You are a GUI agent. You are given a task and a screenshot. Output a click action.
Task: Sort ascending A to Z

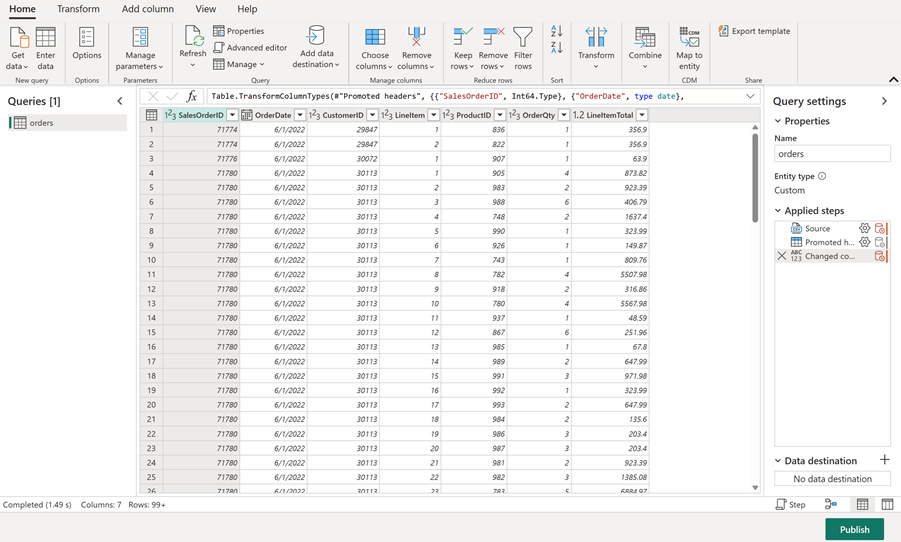click(556, 31)
